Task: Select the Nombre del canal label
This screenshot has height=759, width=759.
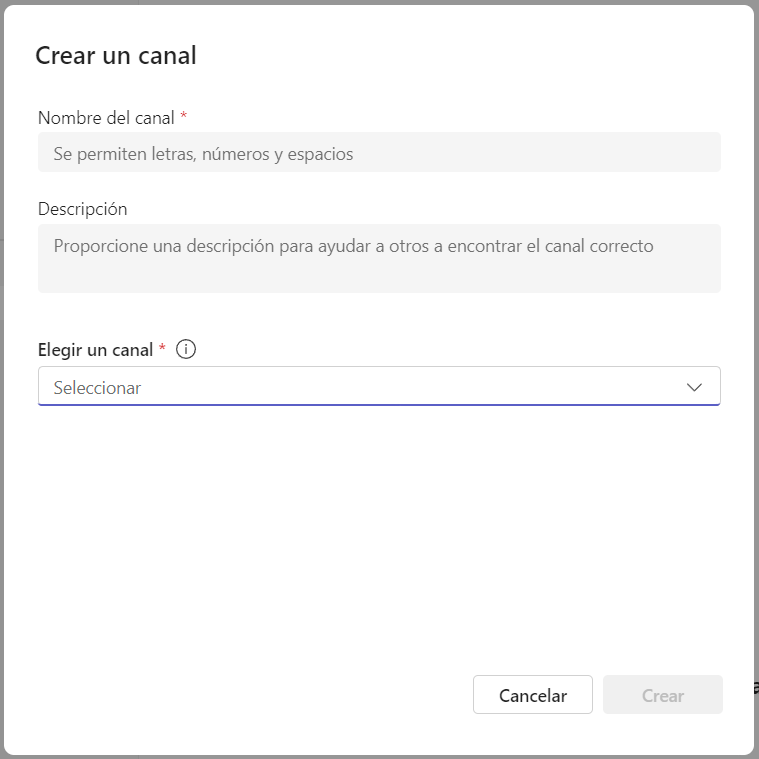Action: pyautogui.click(x=106, y=118)
